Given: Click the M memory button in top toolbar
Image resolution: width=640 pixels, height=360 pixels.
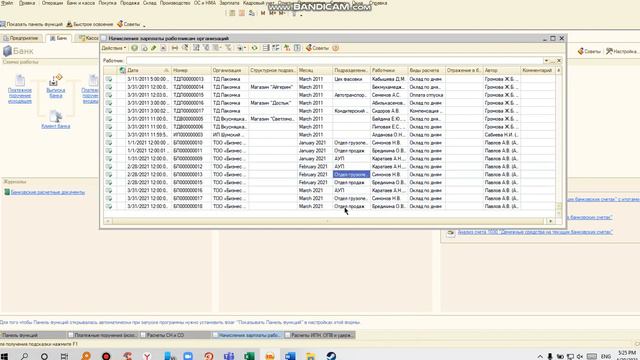Looking at the screenshot, I should [263, 13].
